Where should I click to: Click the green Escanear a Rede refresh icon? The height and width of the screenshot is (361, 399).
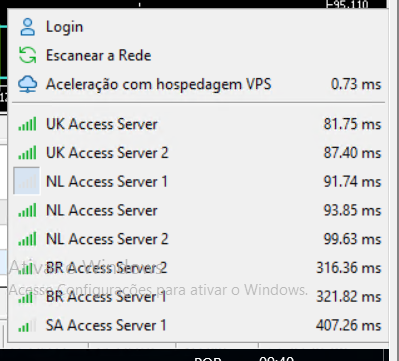[27, 55]
